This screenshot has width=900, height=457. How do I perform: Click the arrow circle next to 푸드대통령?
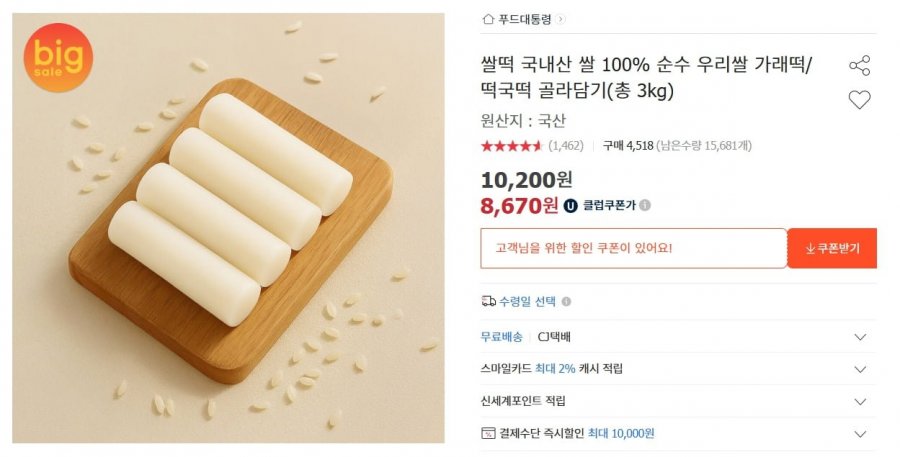(x=560, y=18)
